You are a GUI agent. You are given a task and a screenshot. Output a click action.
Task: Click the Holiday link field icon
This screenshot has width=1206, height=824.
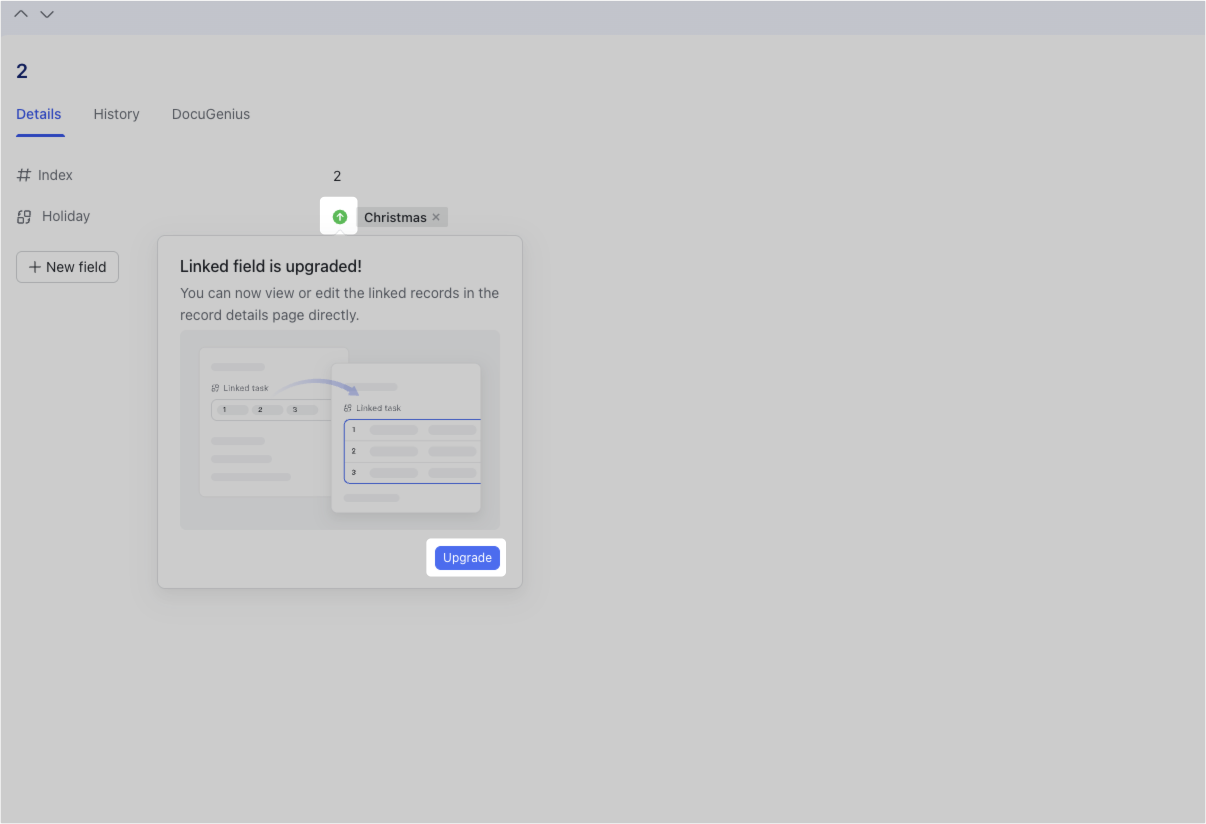pyautogui.click(x=24, y=216)
